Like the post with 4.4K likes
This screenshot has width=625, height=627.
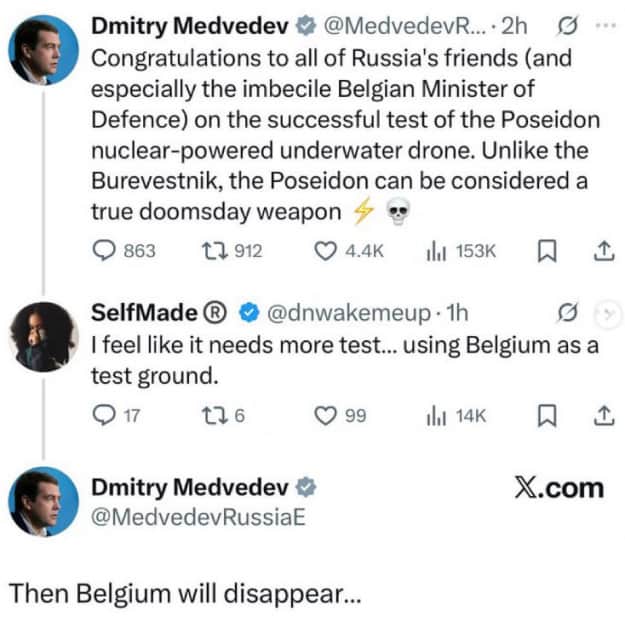coord(326,251)
